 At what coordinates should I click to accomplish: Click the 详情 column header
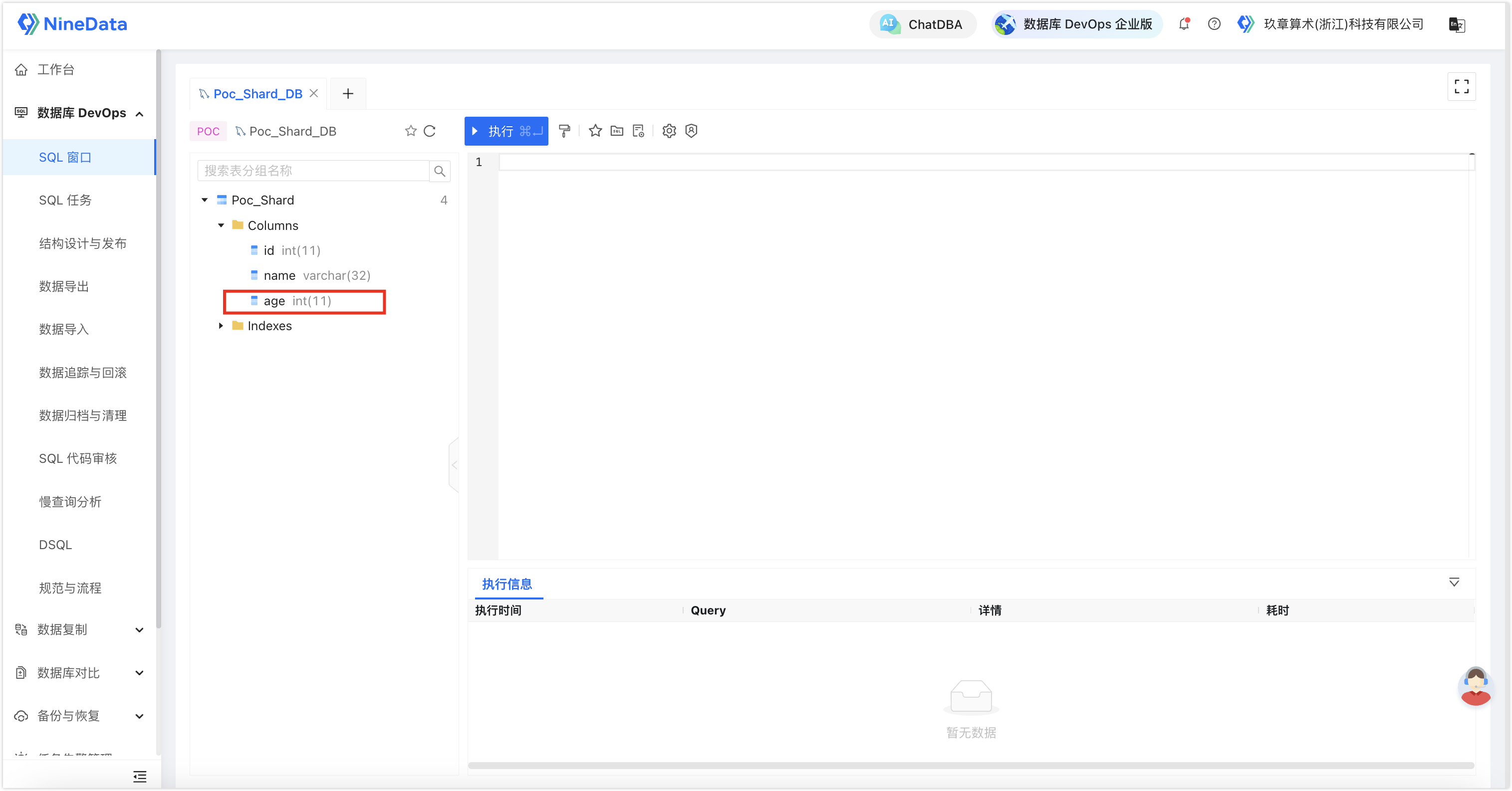point(990,610)
